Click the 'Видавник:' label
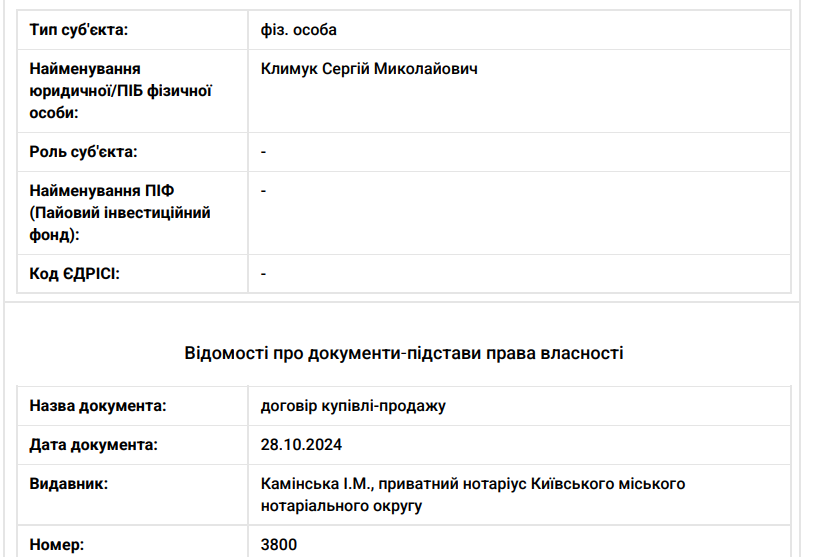823x557 pixels. coord(69,484)
